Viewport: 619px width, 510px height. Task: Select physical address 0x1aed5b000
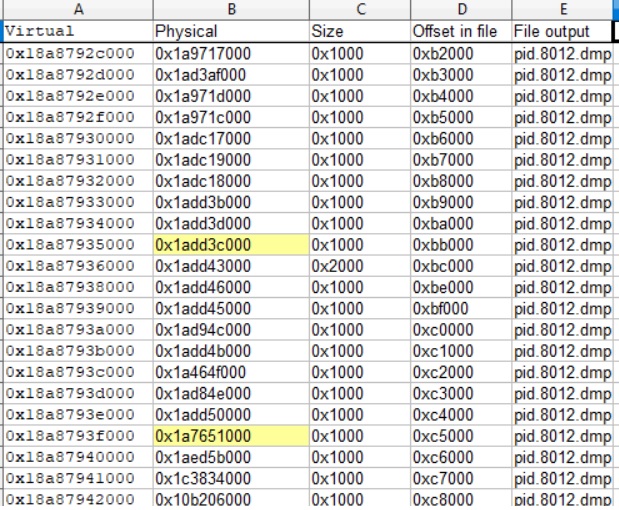(x=231, y=457)
